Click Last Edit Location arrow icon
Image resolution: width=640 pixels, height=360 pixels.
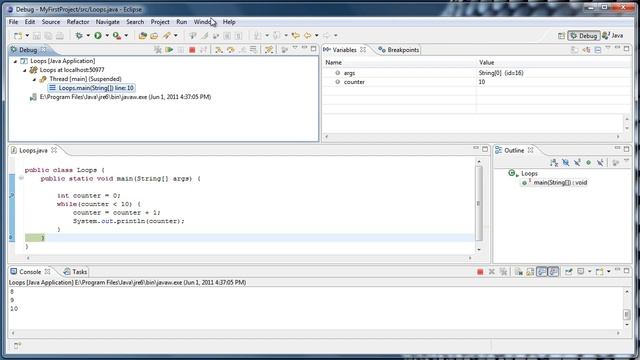[x=296, y=36]
